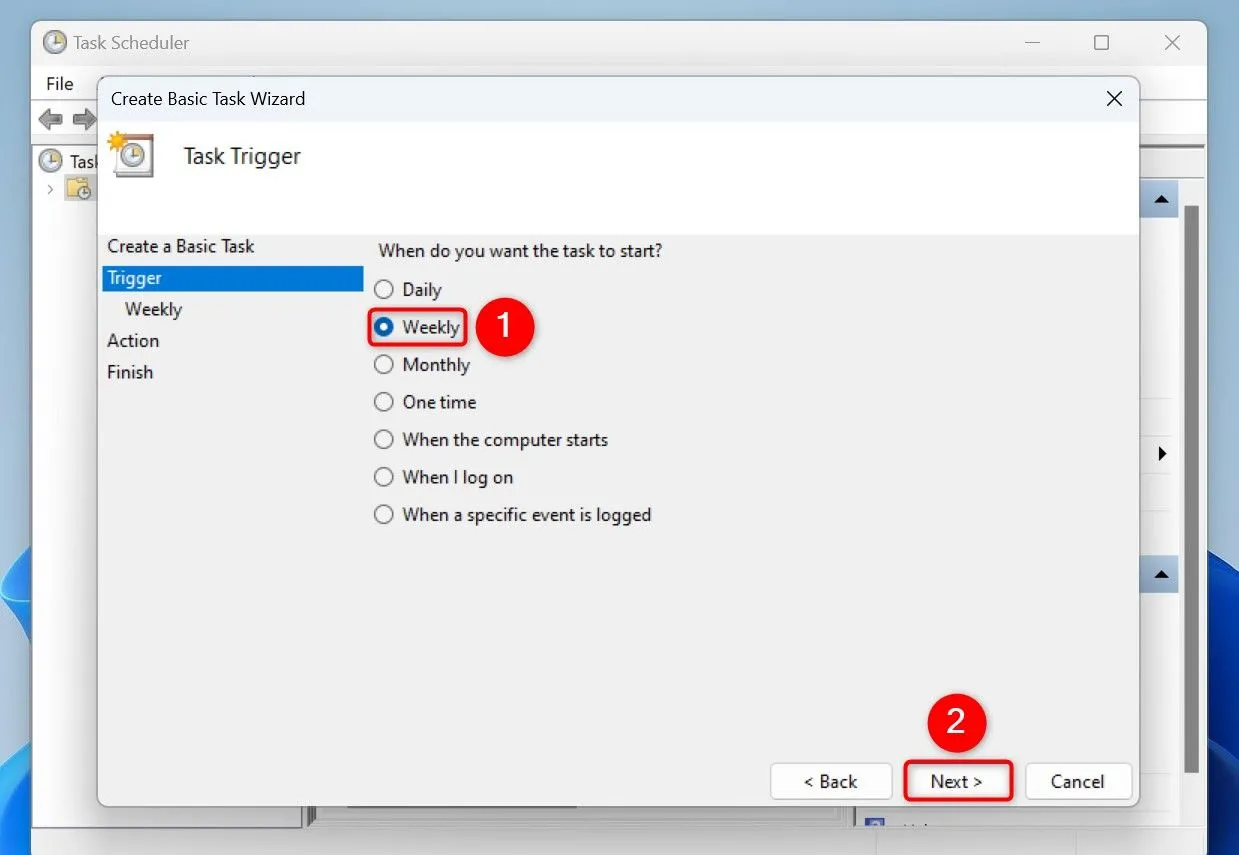Select the Daily radio button

click(384, 290)
